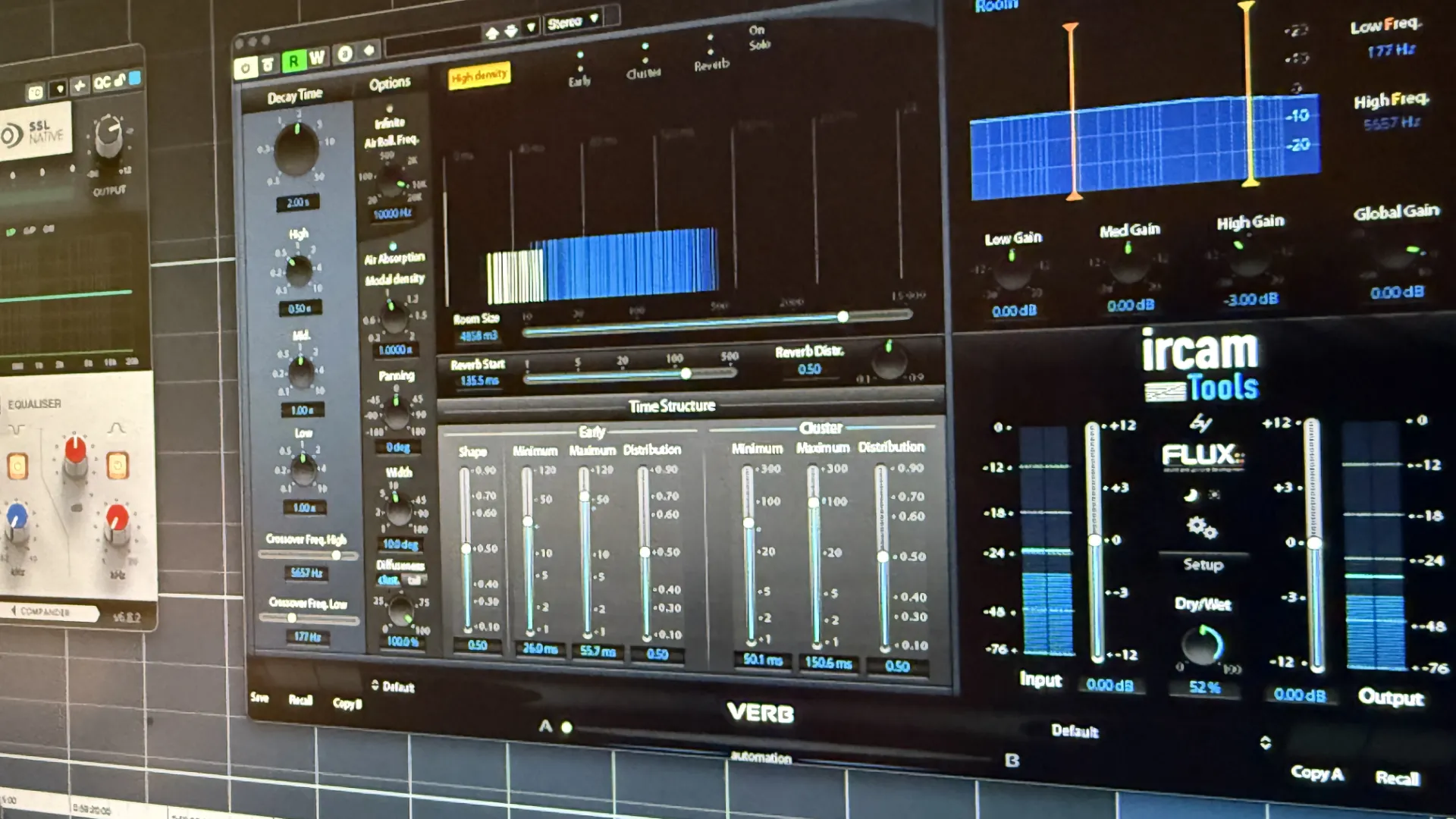Click the Write automation W button
This screenshot has width=1456, height=819.
coord(317,58)
